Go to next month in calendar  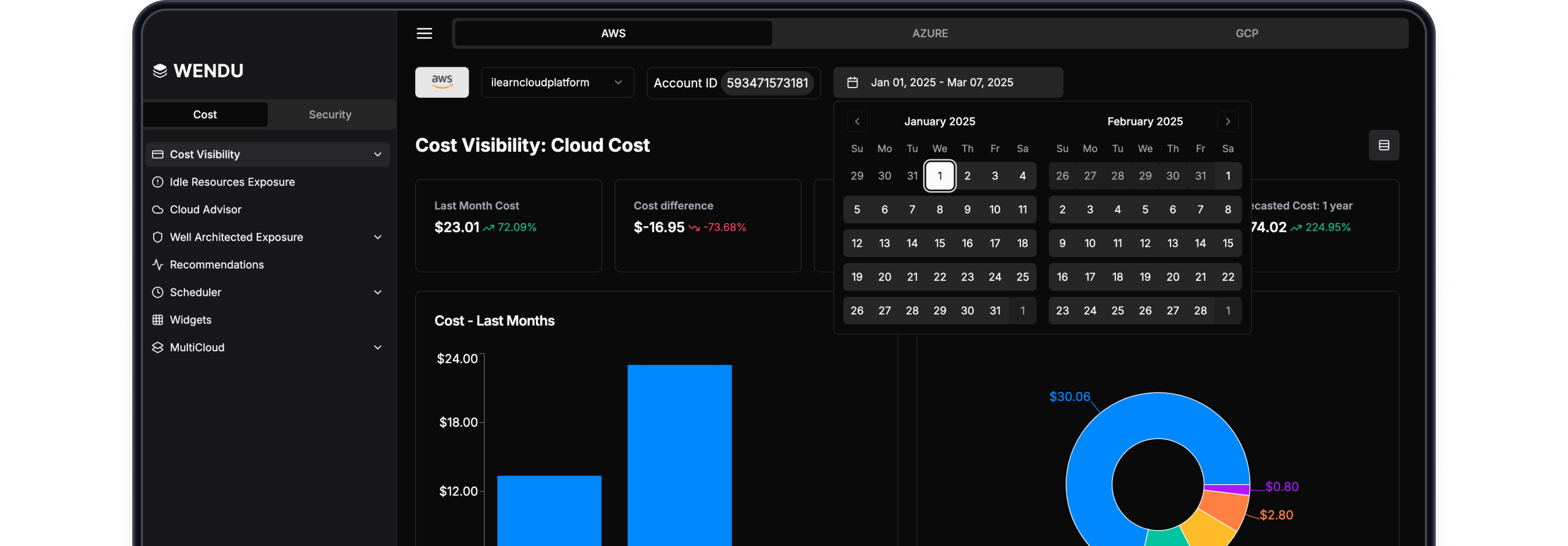1227,121
